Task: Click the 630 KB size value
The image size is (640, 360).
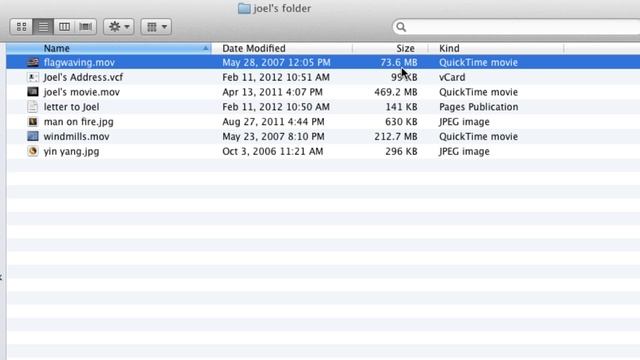Action: (401, 122)
